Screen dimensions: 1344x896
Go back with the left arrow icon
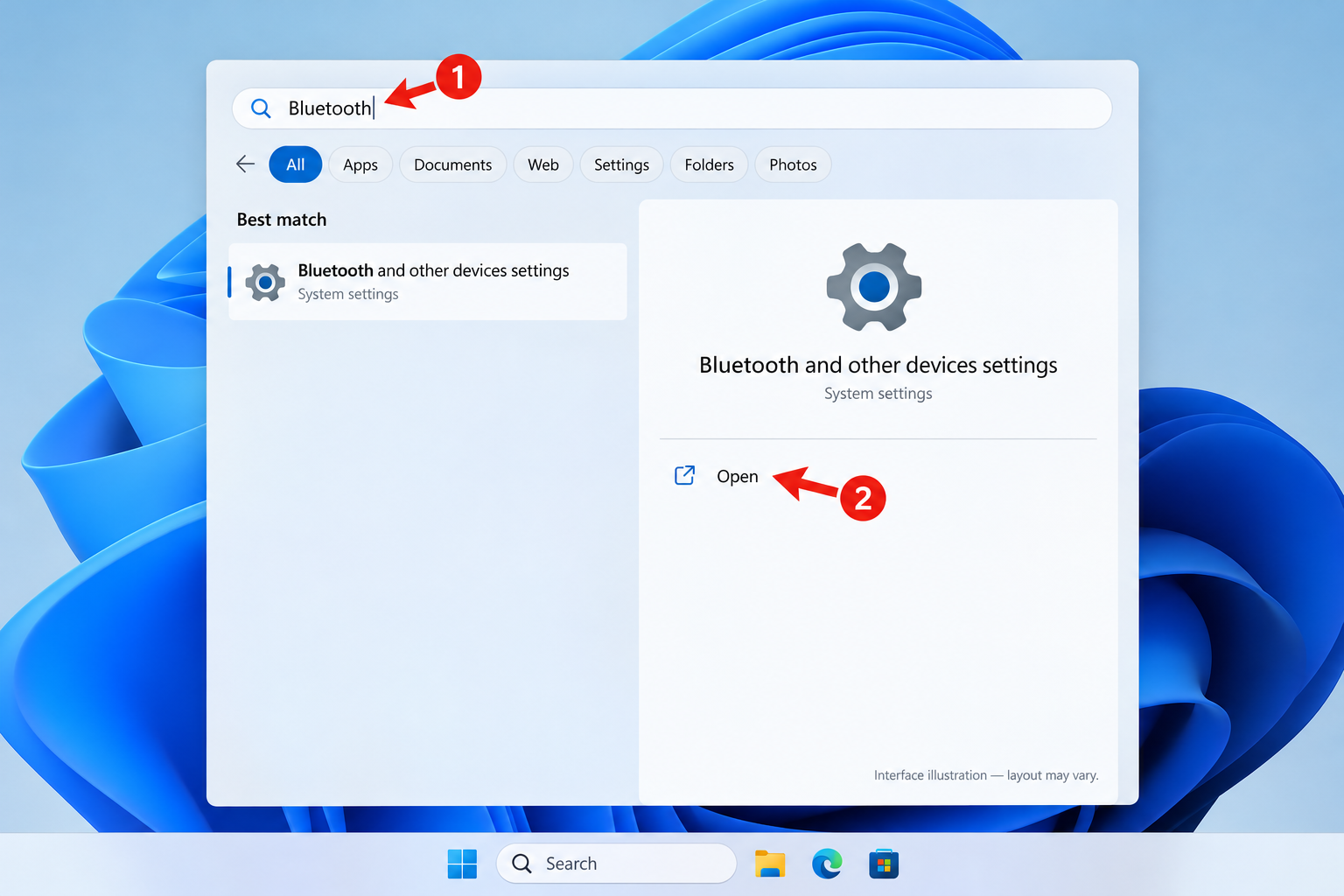coord(246,164)
